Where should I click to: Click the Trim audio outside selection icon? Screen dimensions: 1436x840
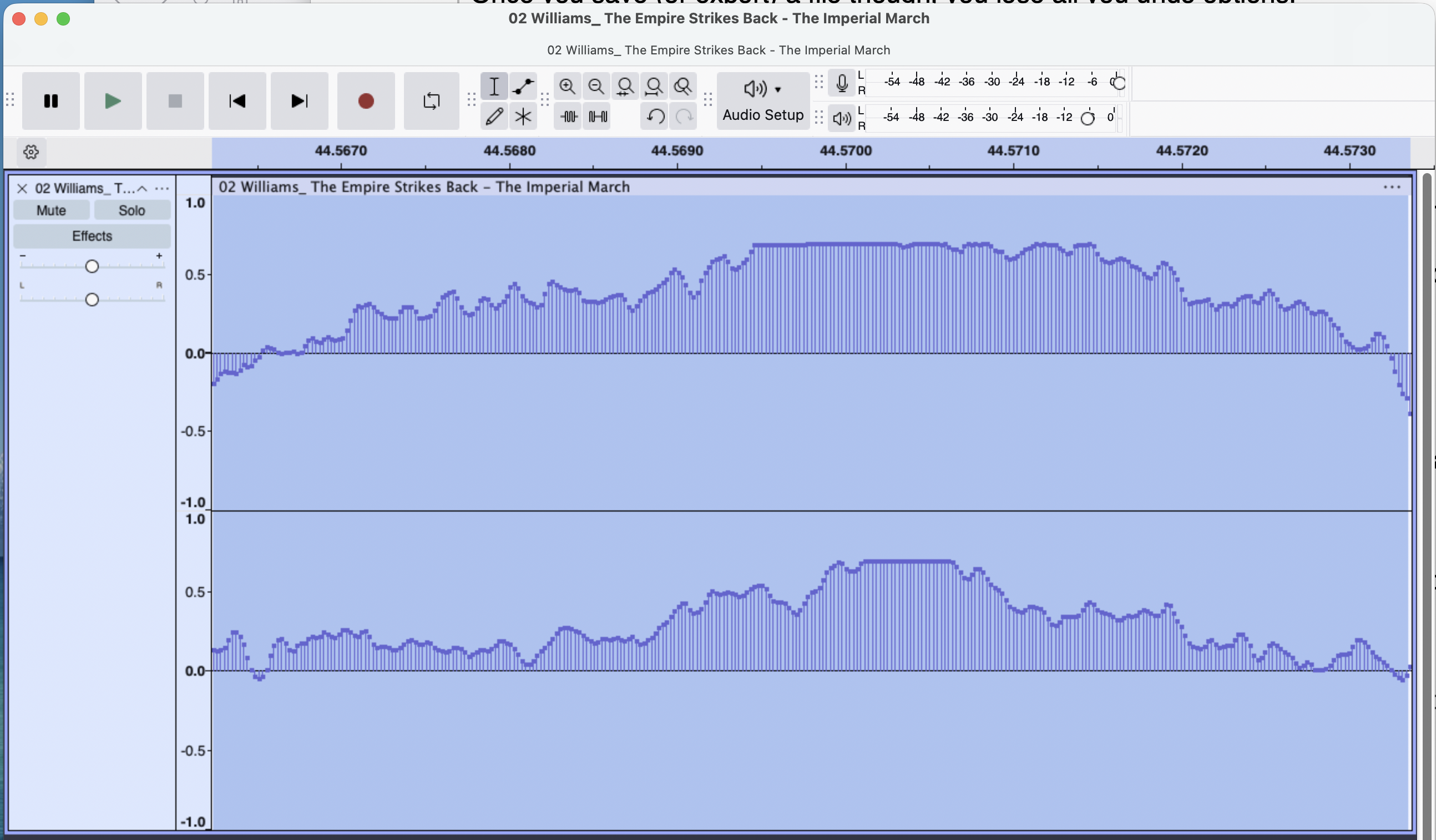pos(568,117)
